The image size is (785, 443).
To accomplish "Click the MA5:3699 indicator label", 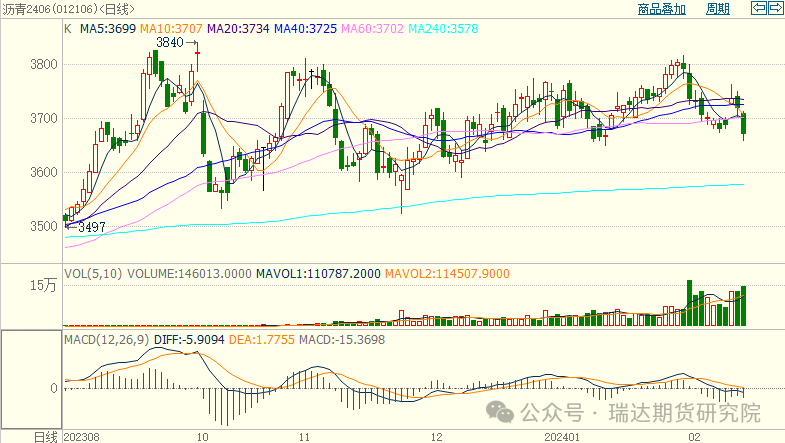I will point(106,29).
